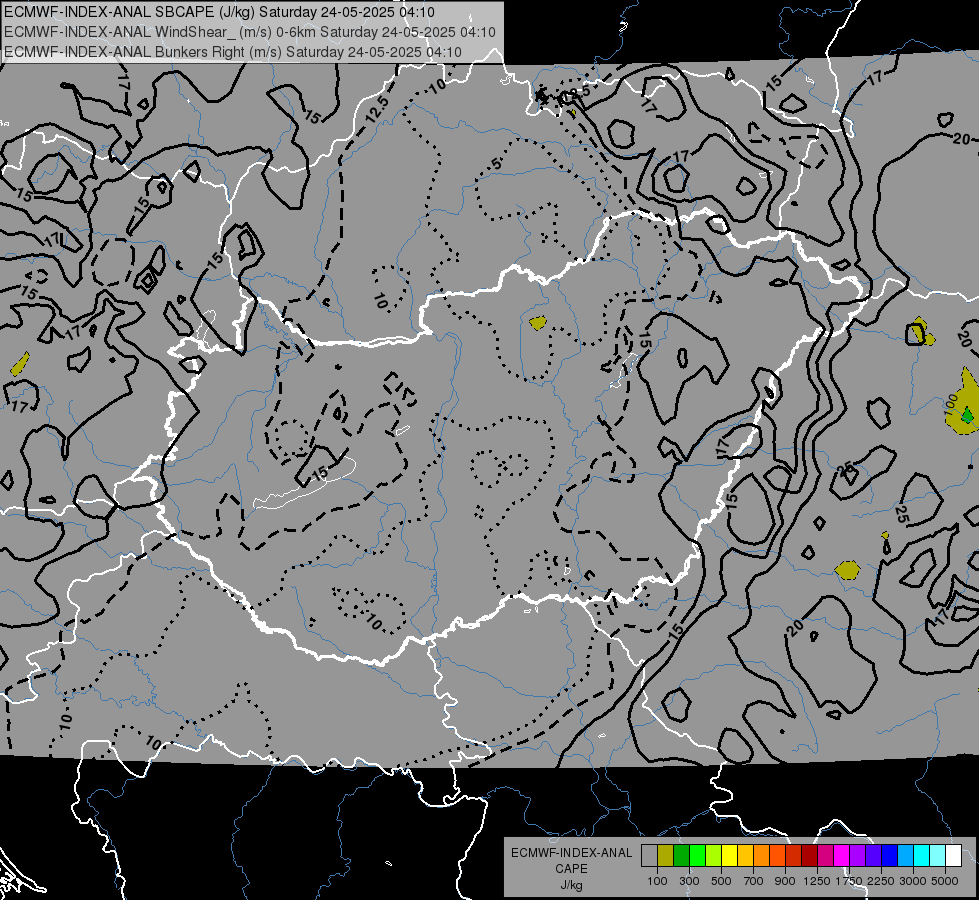This screenshot has width=979, height=900.
Task: Select the dark maroon swatch before 1250
Action: click(x=809, y=855)
